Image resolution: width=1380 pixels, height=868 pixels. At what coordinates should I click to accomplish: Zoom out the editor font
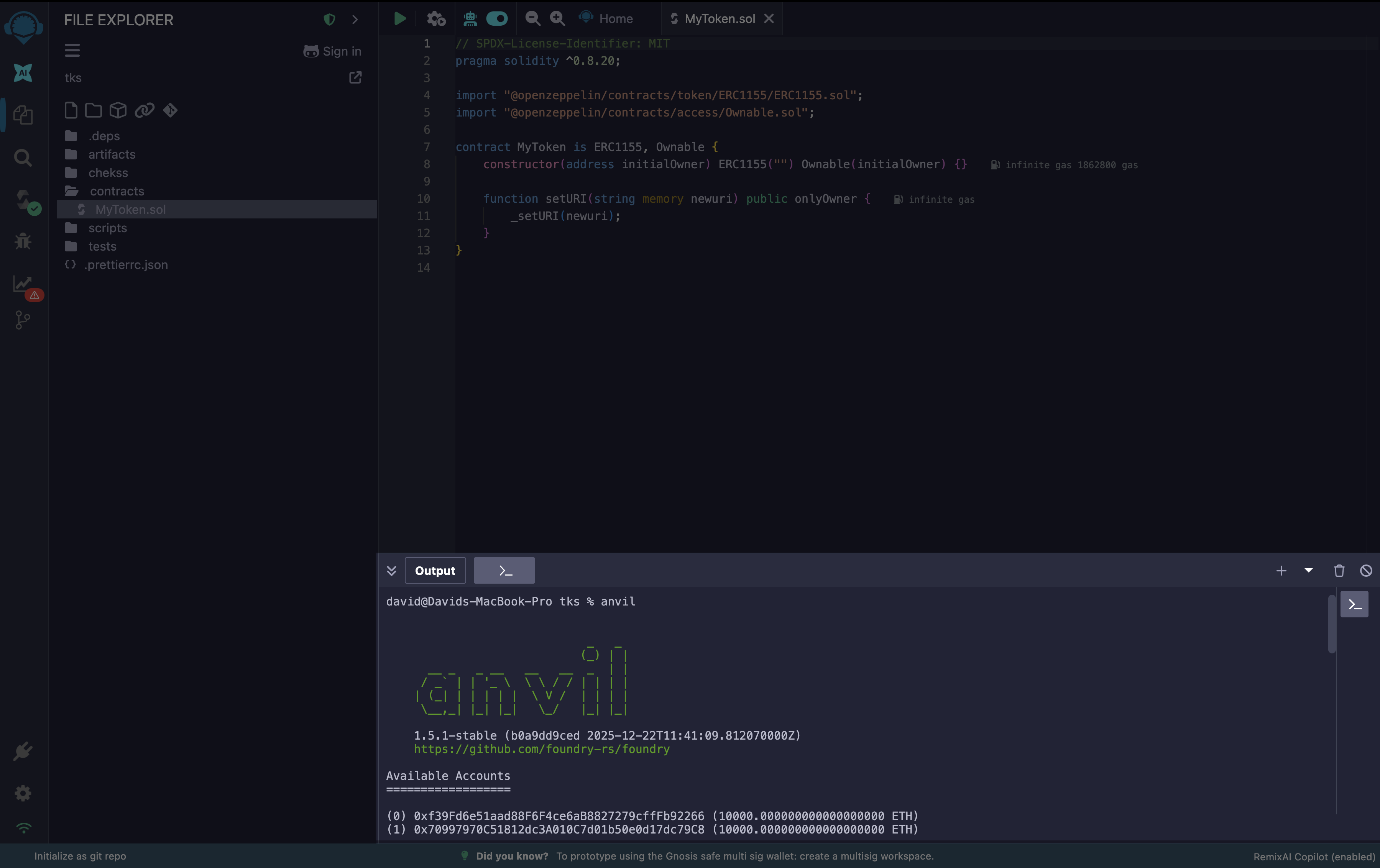532,19
